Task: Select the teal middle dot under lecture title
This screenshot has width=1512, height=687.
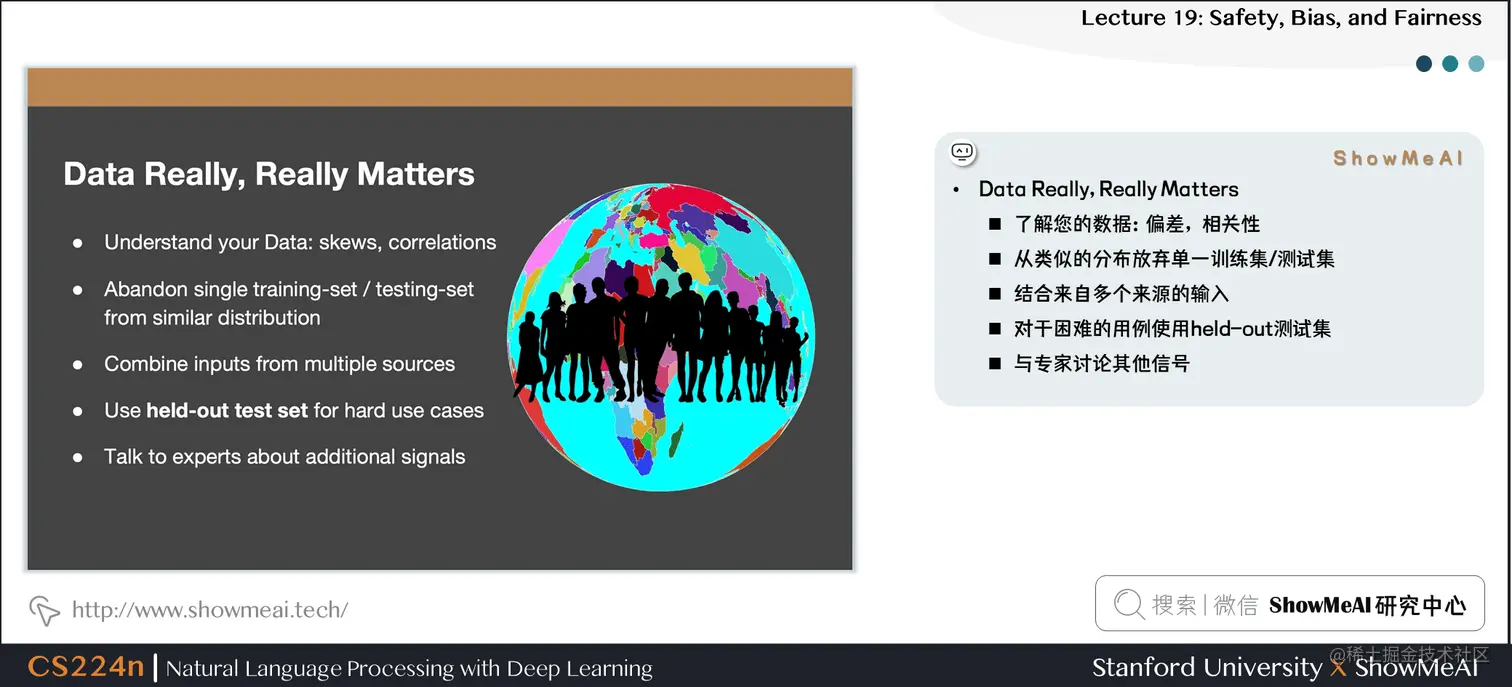Action: pyautogui.click(x=1450, y=64)
